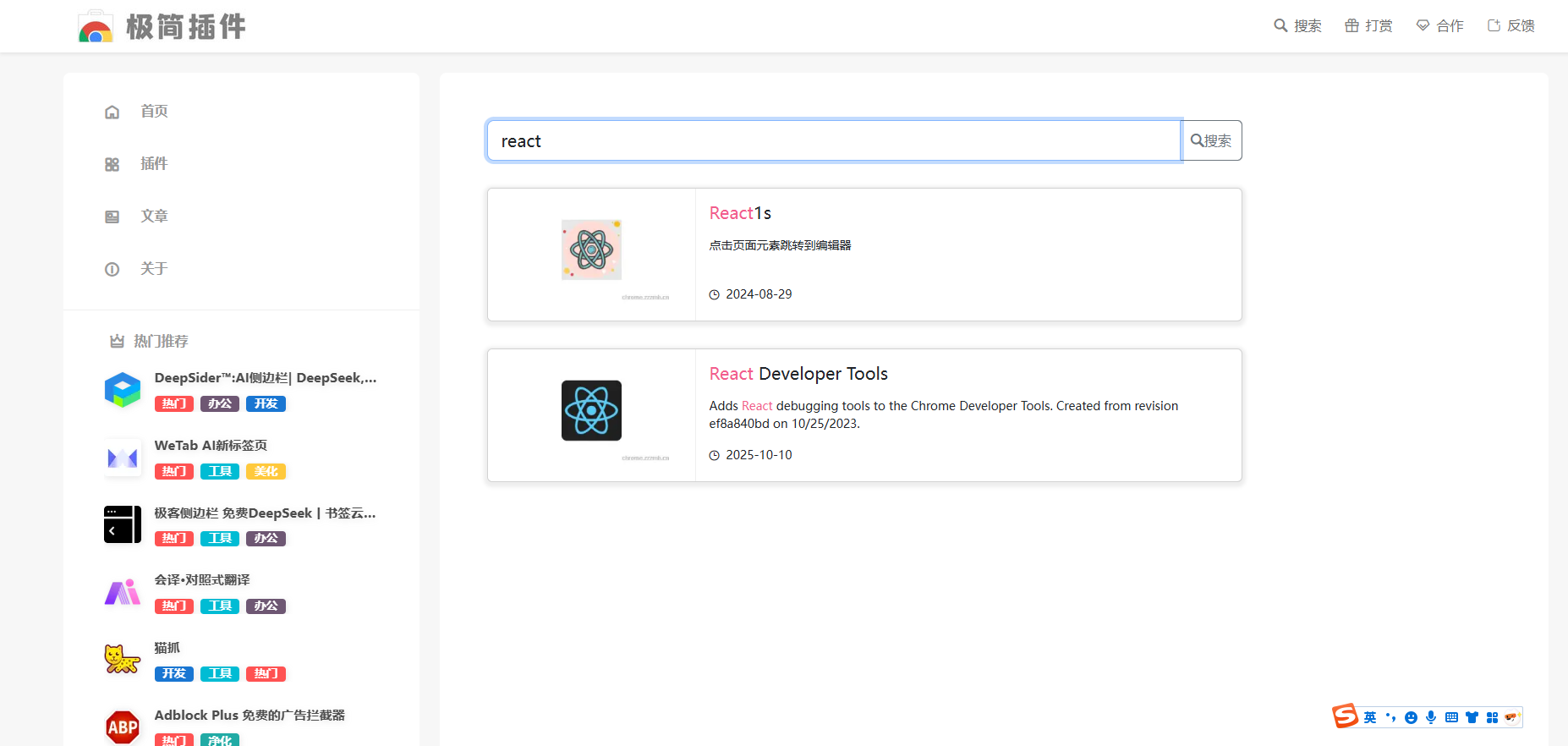Open the four-square toolbox icon in IME bar
This screenshot has width=1568, height=746.
[1492, 717]
